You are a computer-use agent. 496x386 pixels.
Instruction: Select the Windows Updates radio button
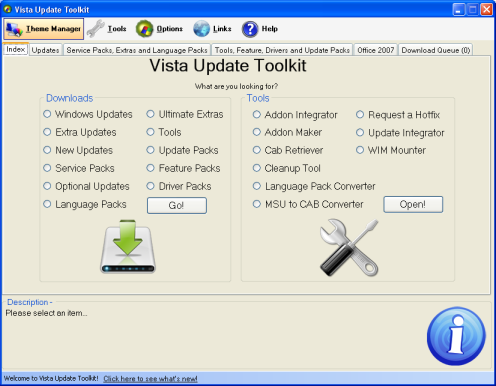pyautogui.click(x=47, y=114)
